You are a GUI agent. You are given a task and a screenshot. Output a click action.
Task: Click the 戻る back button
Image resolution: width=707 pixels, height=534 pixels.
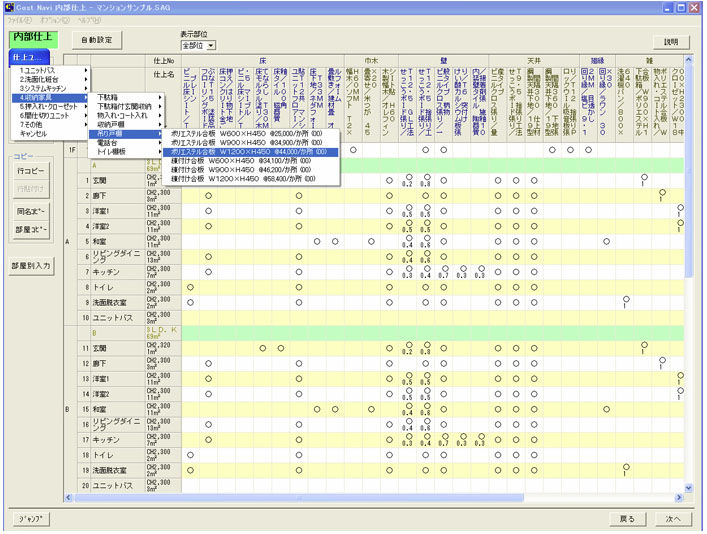pos(627,519)
